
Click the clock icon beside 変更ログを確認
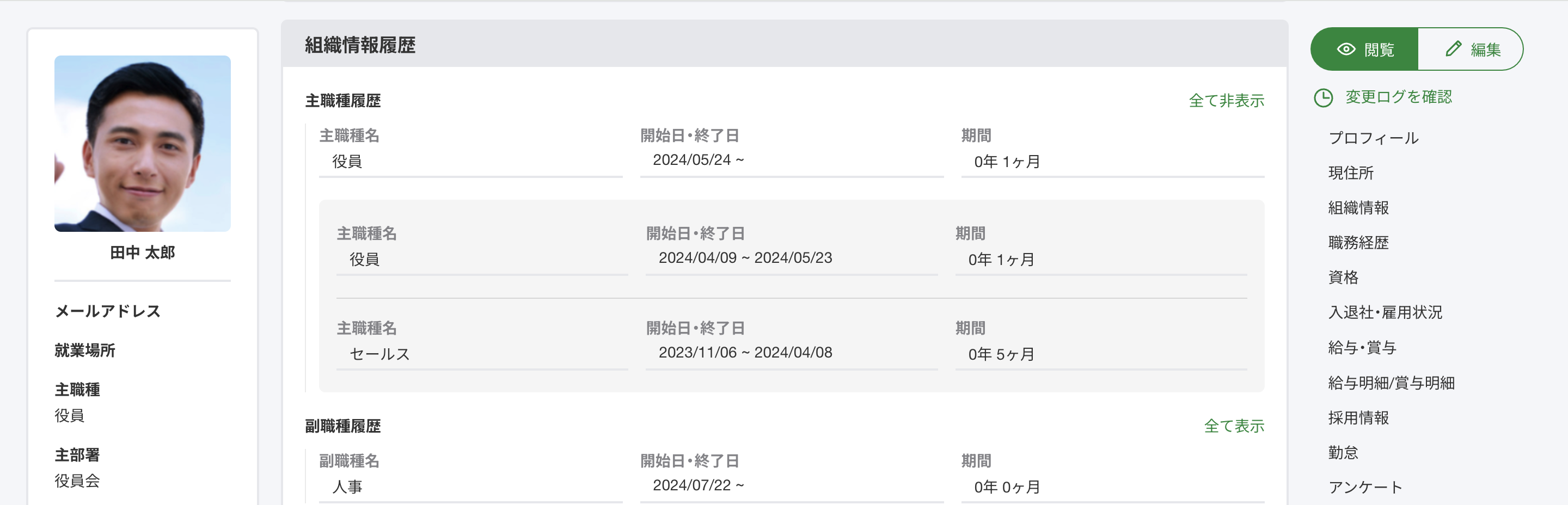point(1324,97)
